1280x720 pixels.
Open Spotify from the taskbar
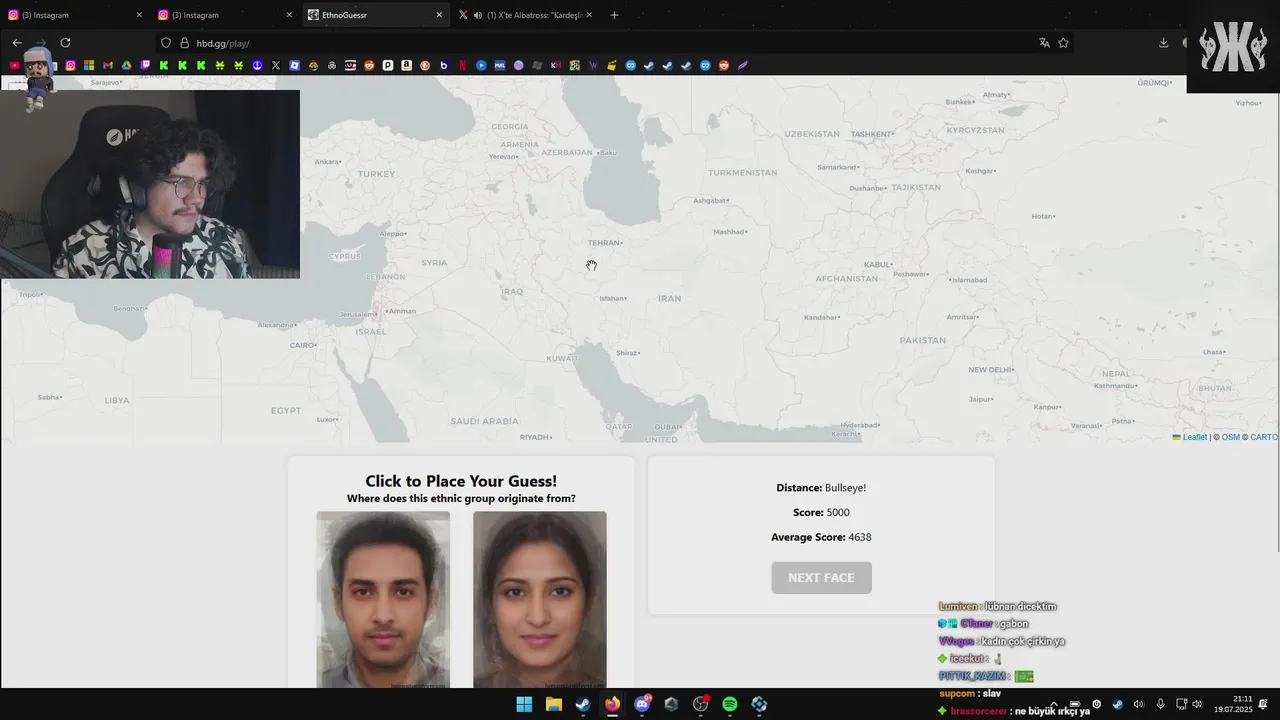729,704
